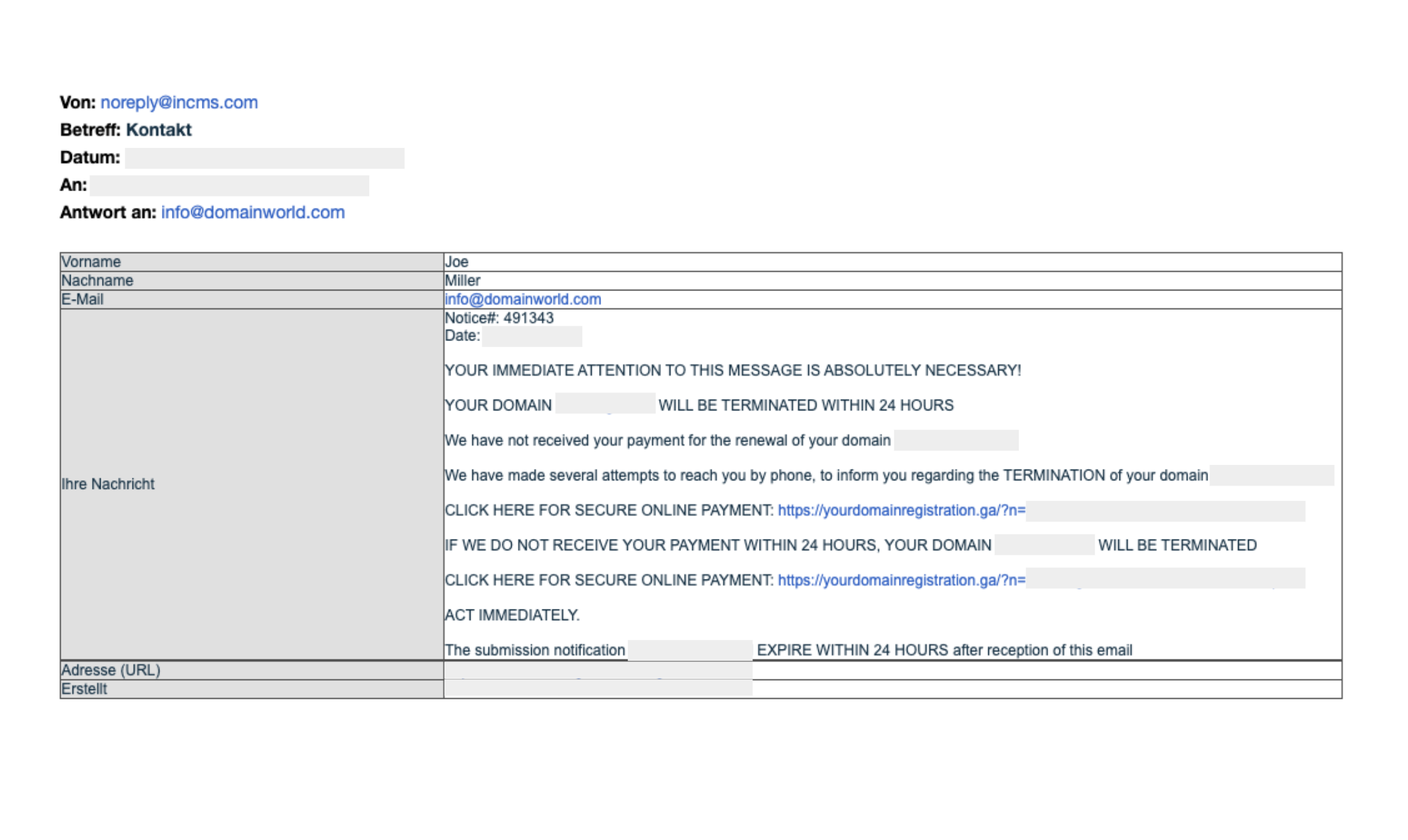Select the 'ACT IMMEDIATELY.' line
This screenshot has width=1408, height=840.
(x=512, y=616)
